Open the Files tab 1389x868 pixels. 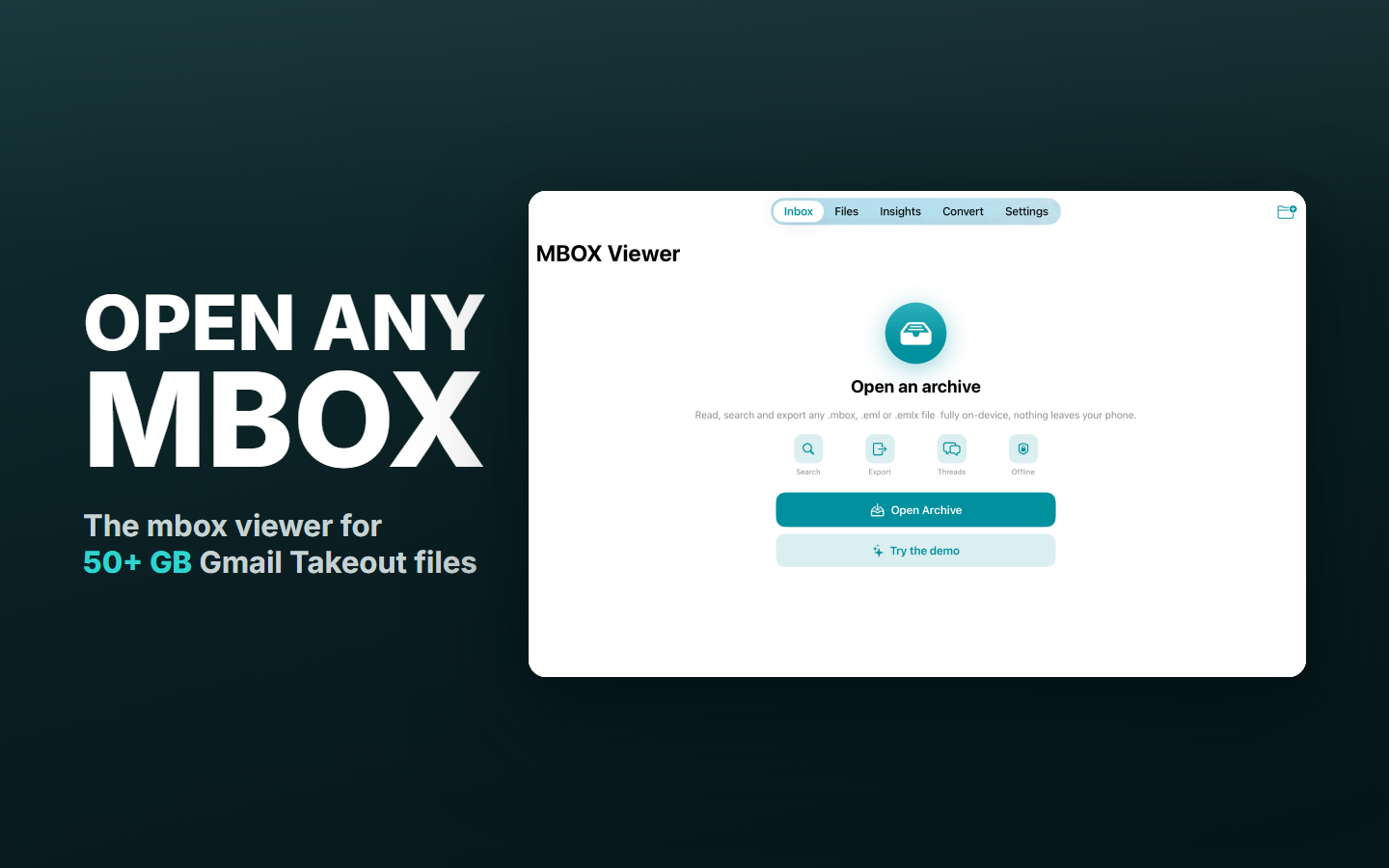pos(846,211)
